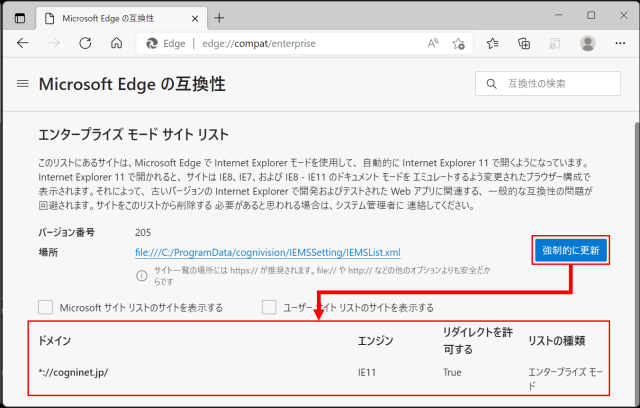The width and height of the screenshot is (640, 408).
Task: Go to the home page
Action: 116,43
